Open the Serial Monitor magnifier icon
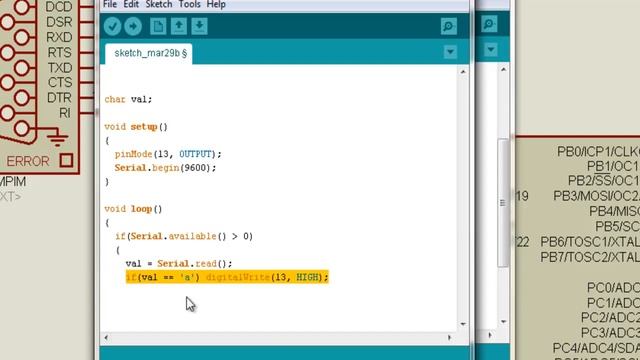This screenshot has width=640, height=360. click(x=449, y=27)
